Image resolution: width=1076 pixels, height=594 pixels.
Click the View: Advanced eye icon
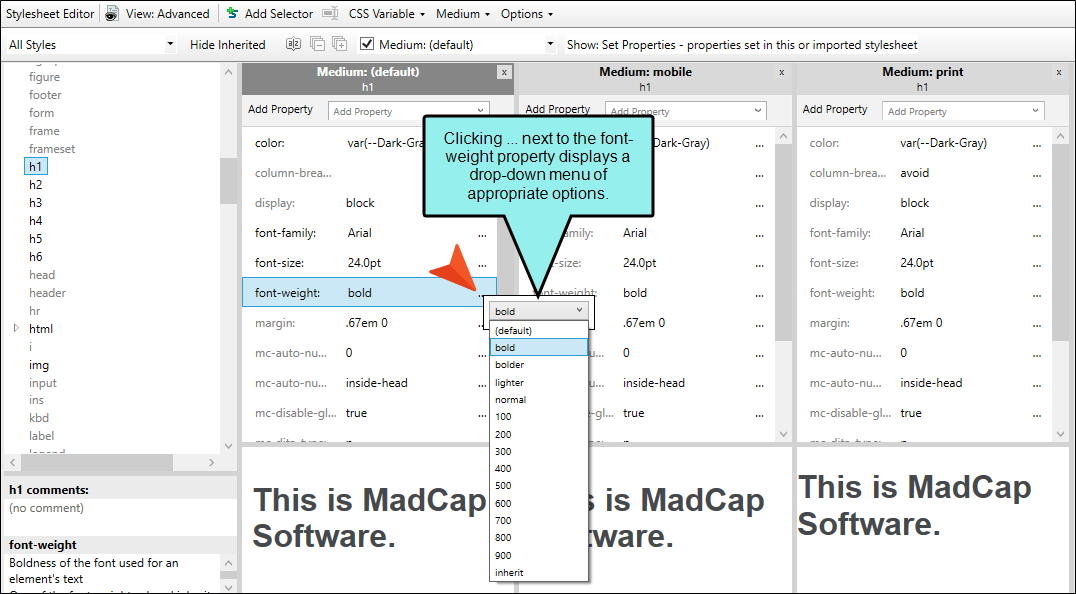113,14
